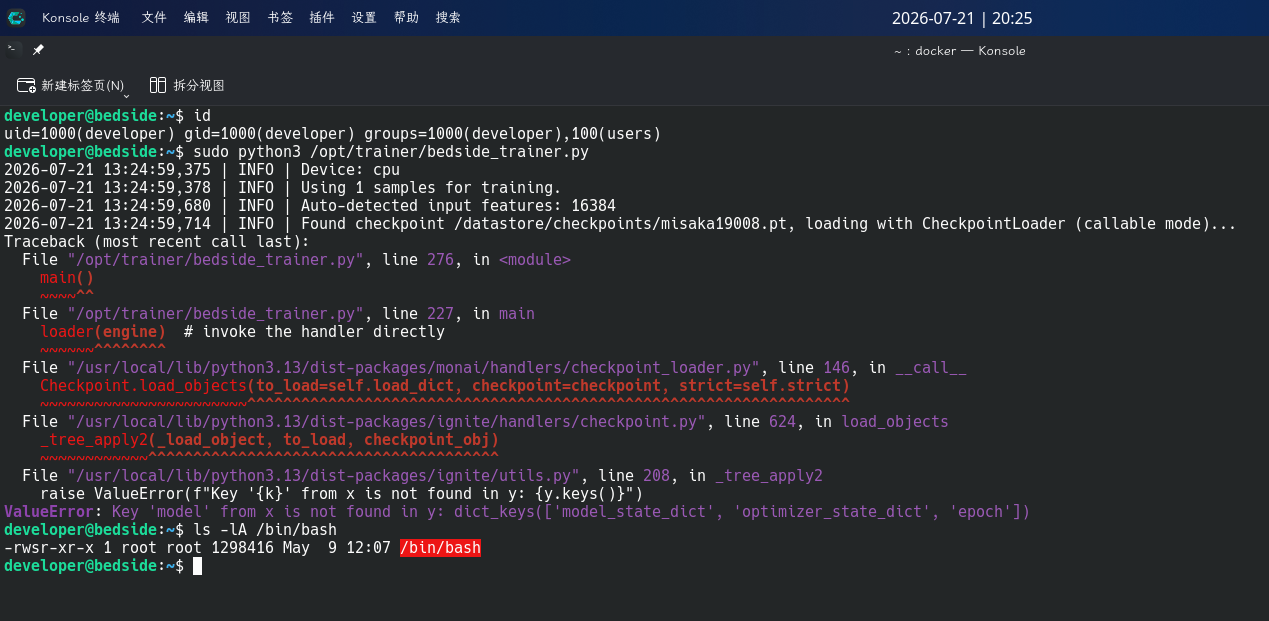The image size is (1269, 621).
Task: Click the 'Konsole 终端' application name in panel
Action: tap(81, 18)
